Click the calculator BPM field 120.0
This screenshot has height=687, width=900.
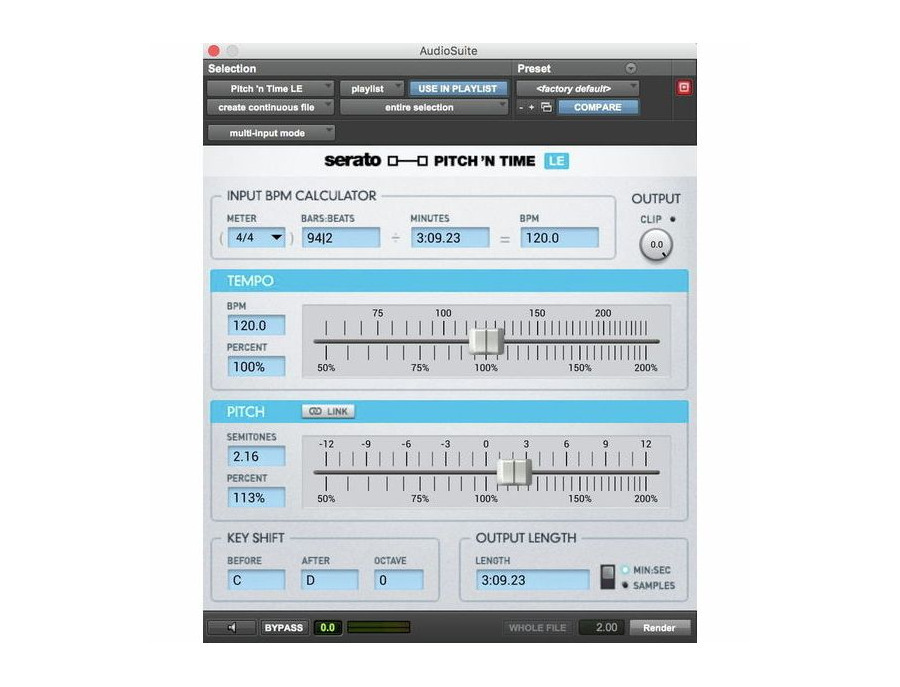pyautogui.click(x=559, y=238)
